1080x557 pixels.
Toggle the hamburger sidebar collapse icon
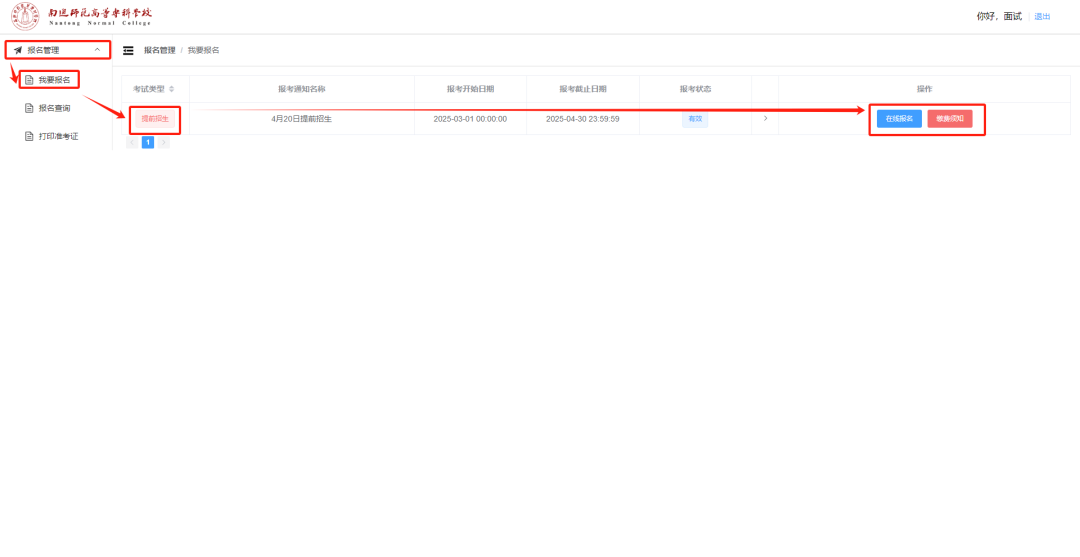[128, 50]
